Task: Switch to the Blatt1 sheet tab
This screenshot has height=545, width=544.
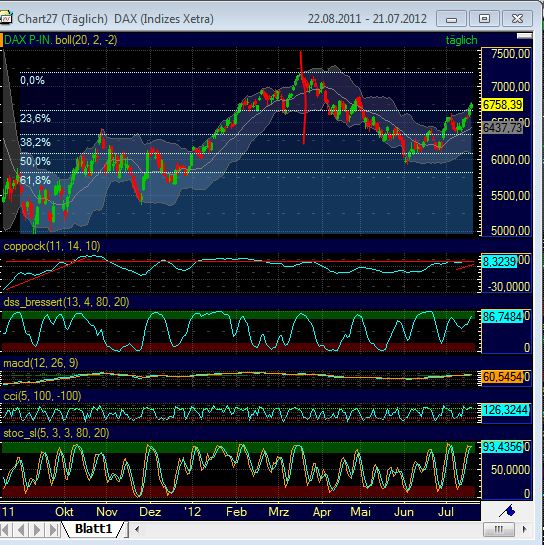Action: [93, 529]
